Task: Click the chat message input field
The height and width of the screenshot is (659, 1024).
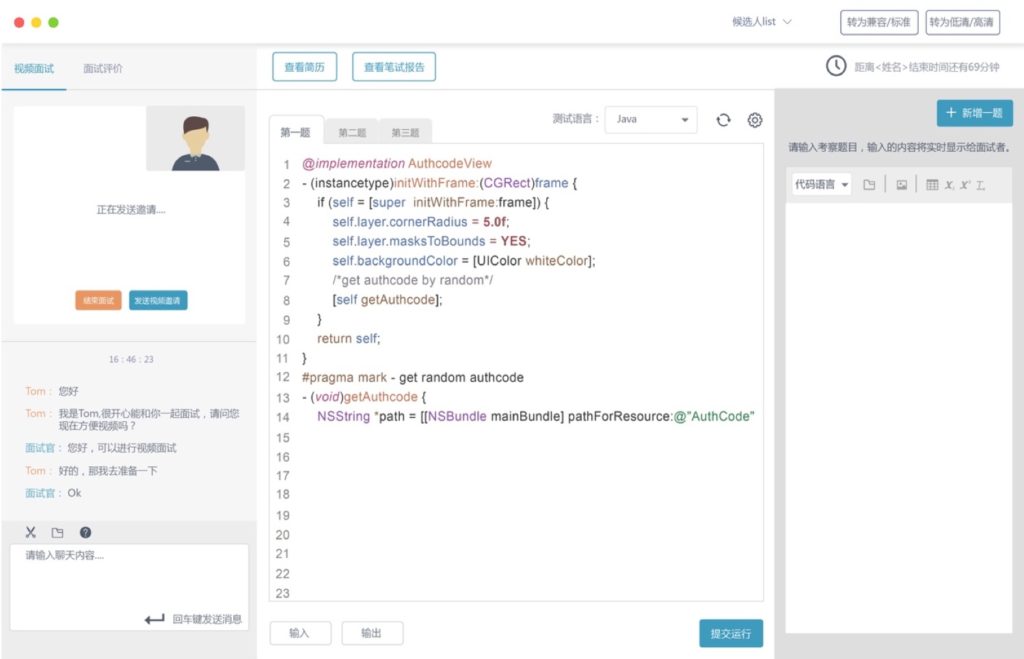Action: pyautogui.click(x=129, y=575)
